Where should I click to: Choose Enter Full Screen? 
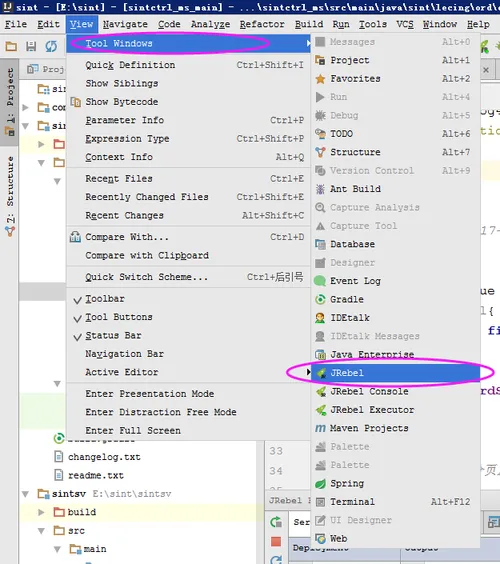point(188,430)
